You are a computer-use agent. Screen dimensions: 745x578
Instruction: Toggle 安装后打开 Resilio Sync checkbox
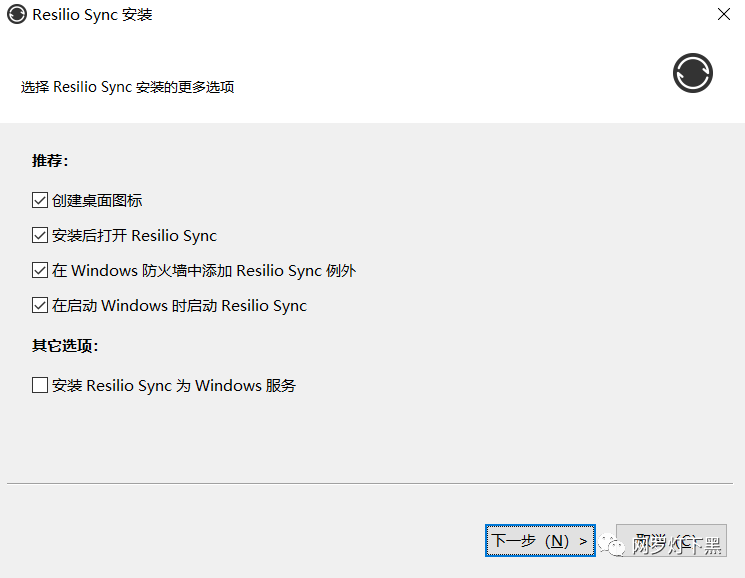(x=40, y=235)
